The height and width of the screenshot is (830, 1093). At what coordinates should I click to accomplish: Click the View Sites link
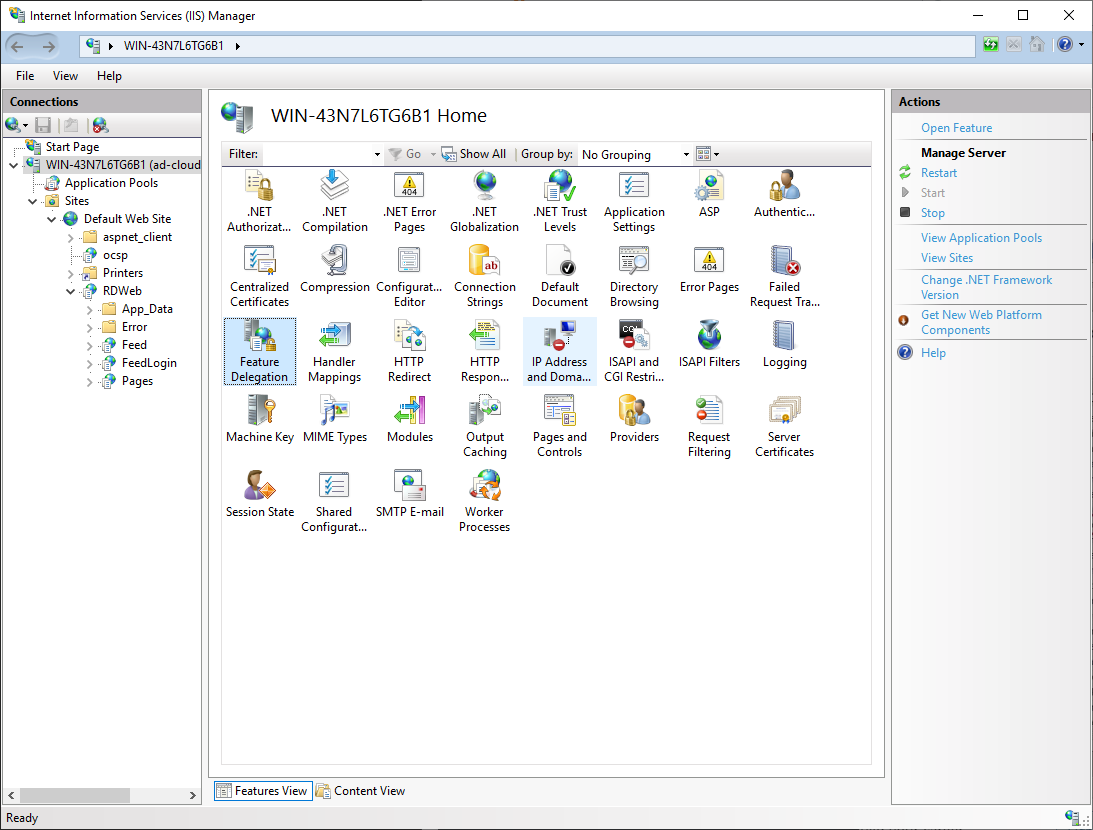[947, 257]
